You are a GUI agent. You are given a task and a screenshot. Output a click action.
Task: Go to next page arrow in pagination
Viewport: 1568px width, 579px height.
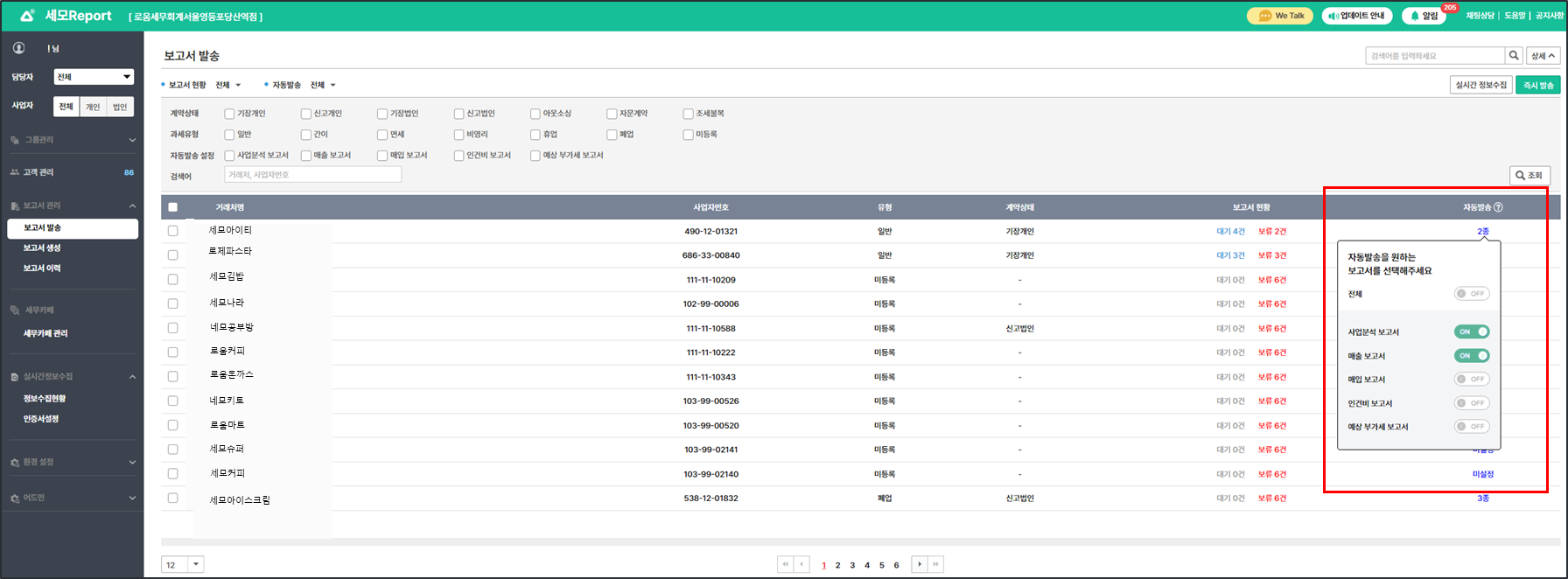[x=919, y=564]
